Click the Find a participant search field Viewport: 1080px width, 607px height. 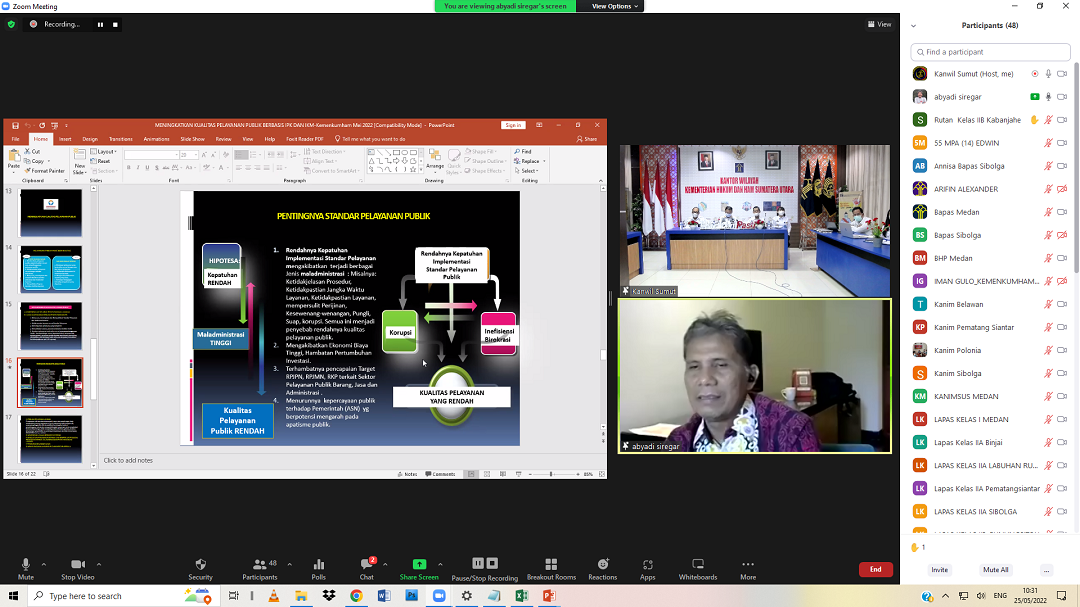pos(990,52)
